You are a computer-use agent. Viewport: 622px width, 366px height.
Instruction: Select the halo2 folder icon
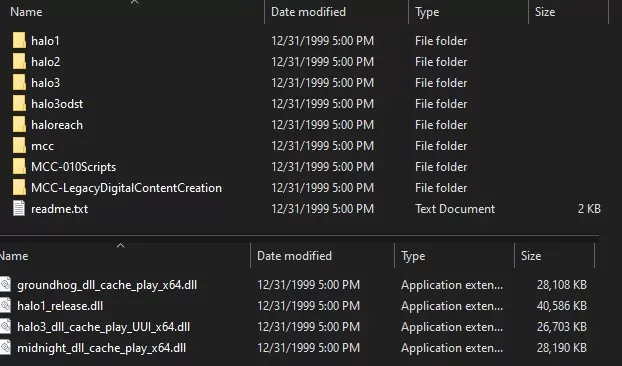click(x=19, y=62)
